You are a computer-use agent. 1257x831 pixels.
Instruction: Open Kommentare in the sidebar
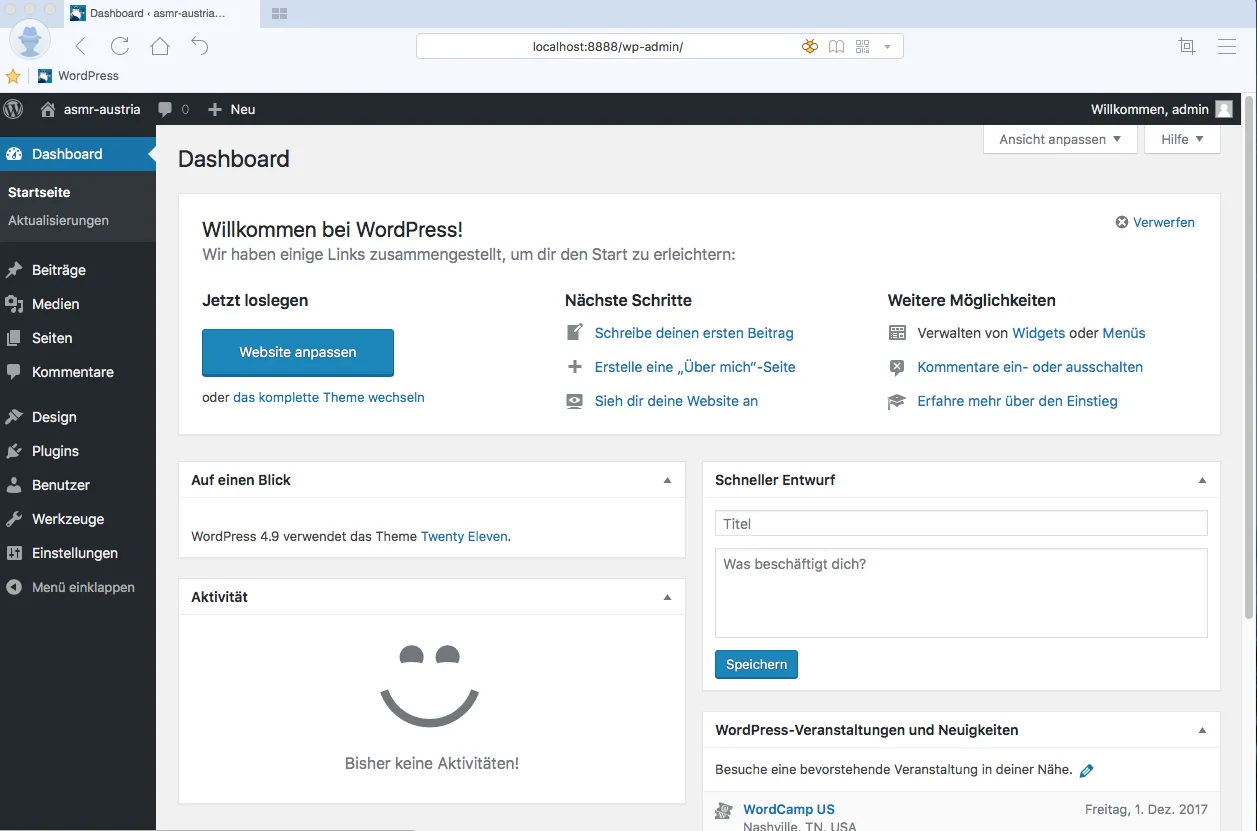click(x=77, y=372)
